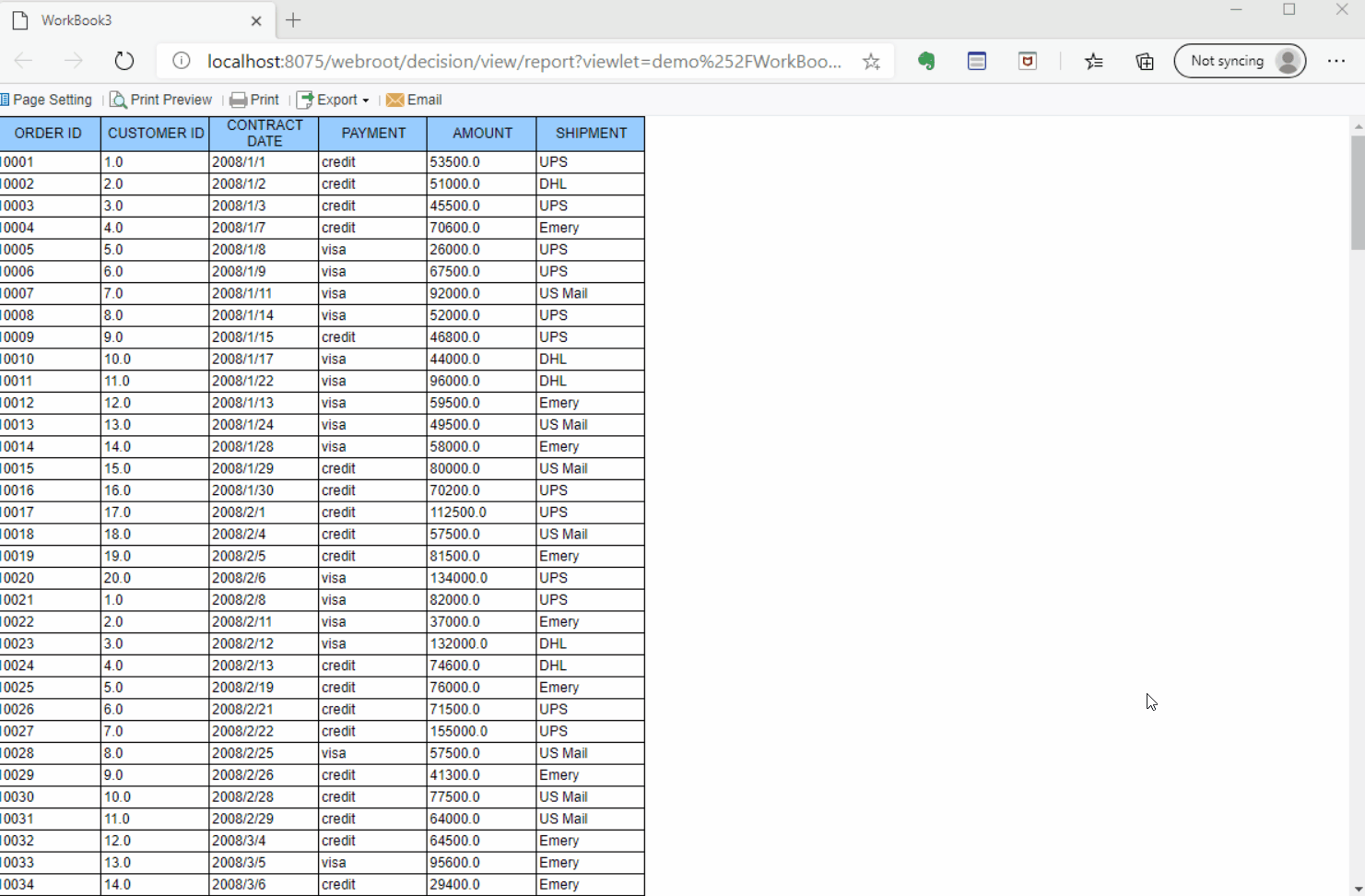Screen dimensions: 1365x896
Task: Sort by the ORDER ID column header
Action: [48, 133]
